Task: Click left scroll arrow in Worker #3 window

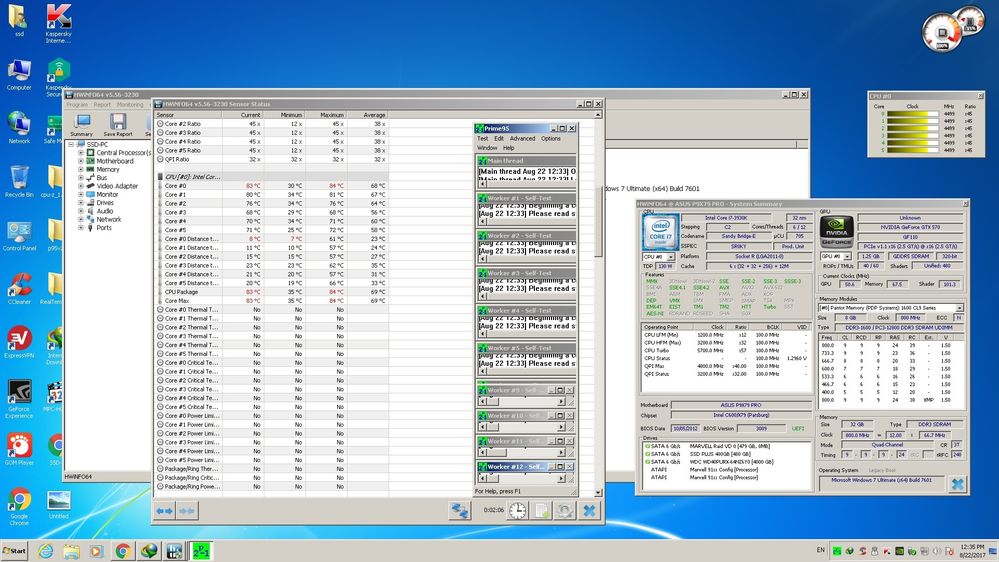Action: click(x=482, y=296)
